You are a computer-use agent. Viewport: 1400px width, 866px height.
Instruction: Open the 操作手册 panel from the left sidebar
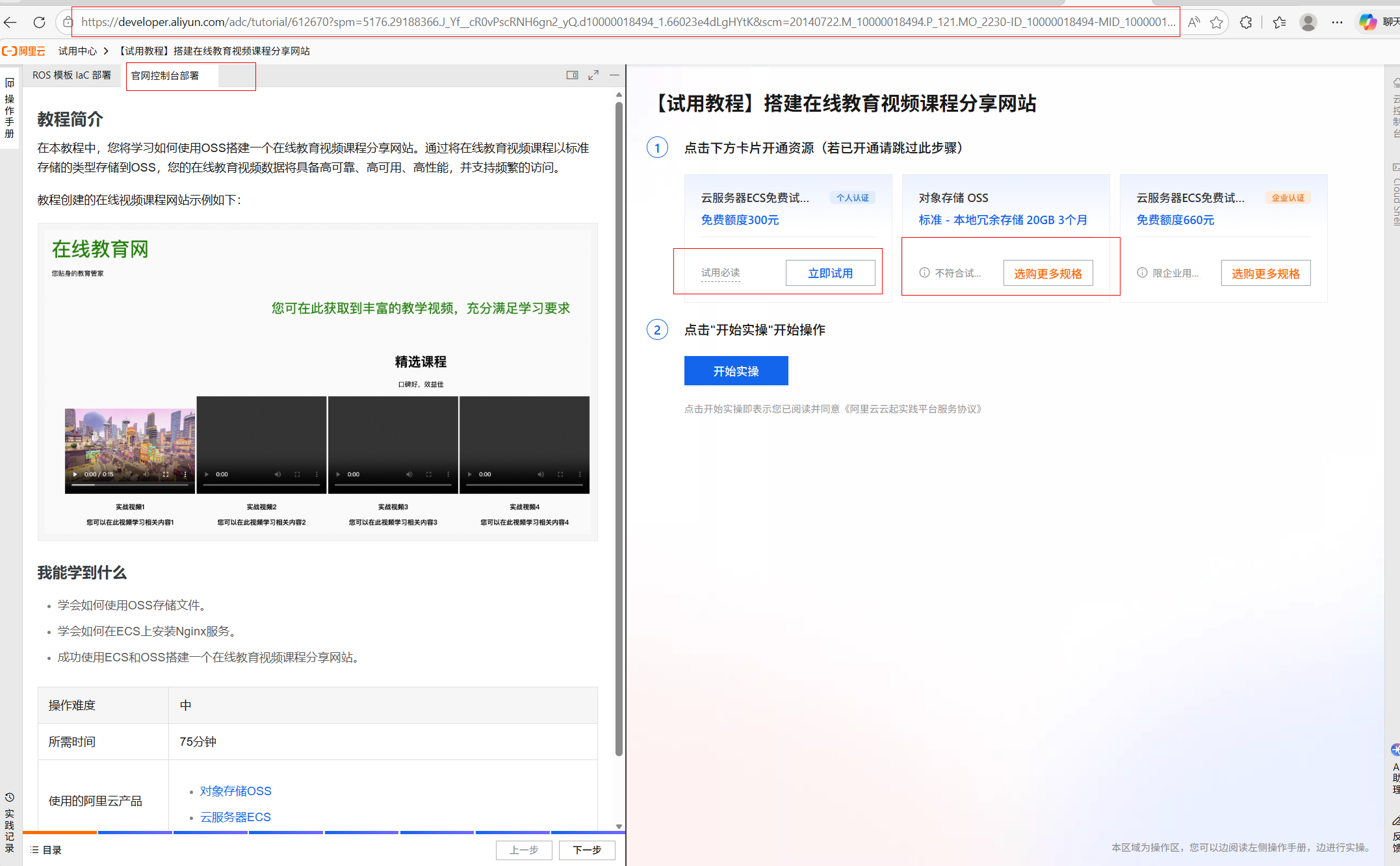9,110
